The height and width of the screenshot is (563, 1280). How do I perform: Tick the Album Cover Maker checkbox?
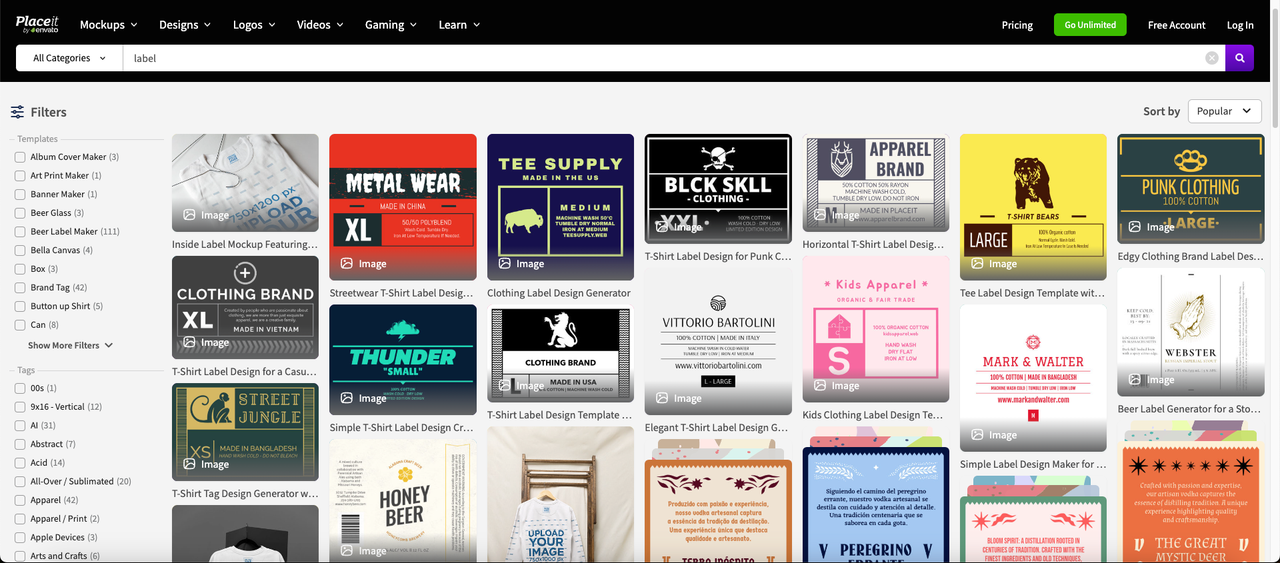[20, 157]
